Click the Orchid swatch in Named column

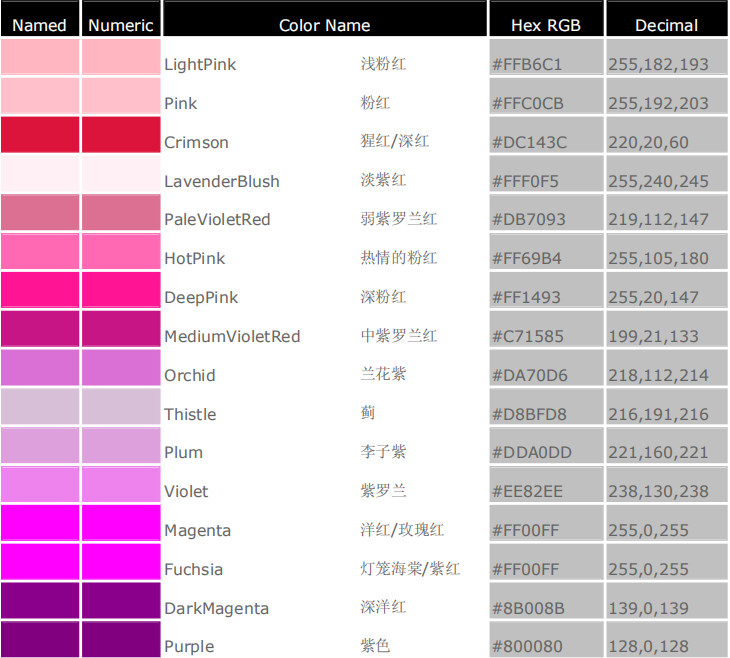(40, 368)
